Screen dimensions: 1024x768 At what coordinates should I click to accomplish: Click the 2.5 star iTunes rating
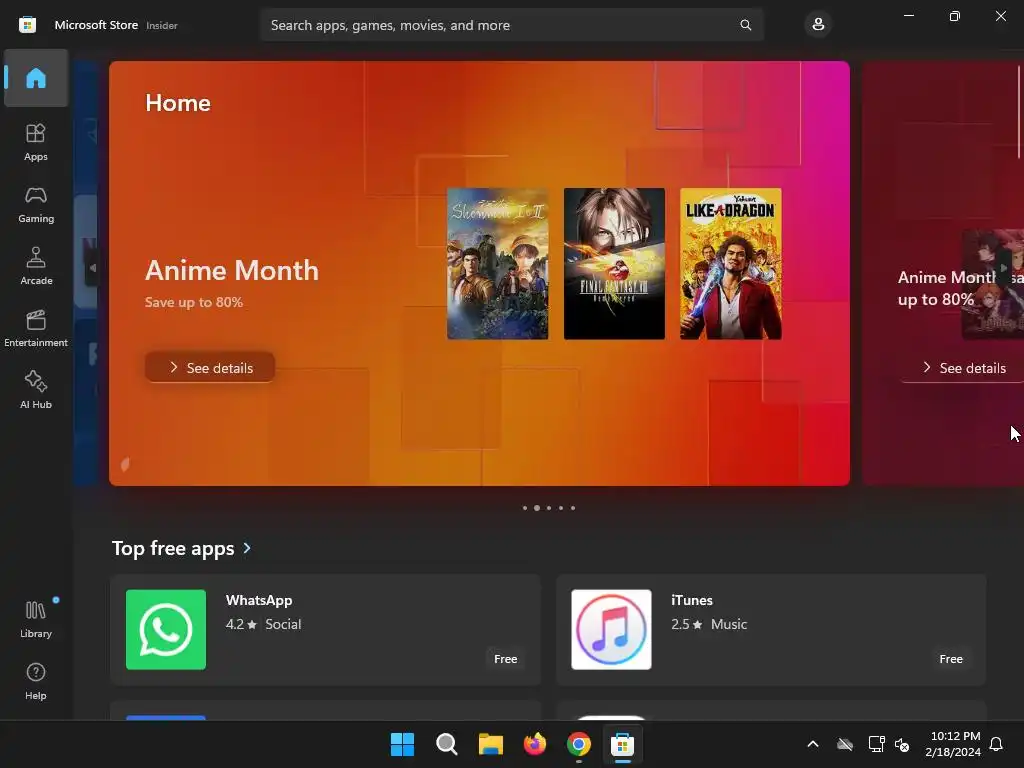tap(686, 624)
